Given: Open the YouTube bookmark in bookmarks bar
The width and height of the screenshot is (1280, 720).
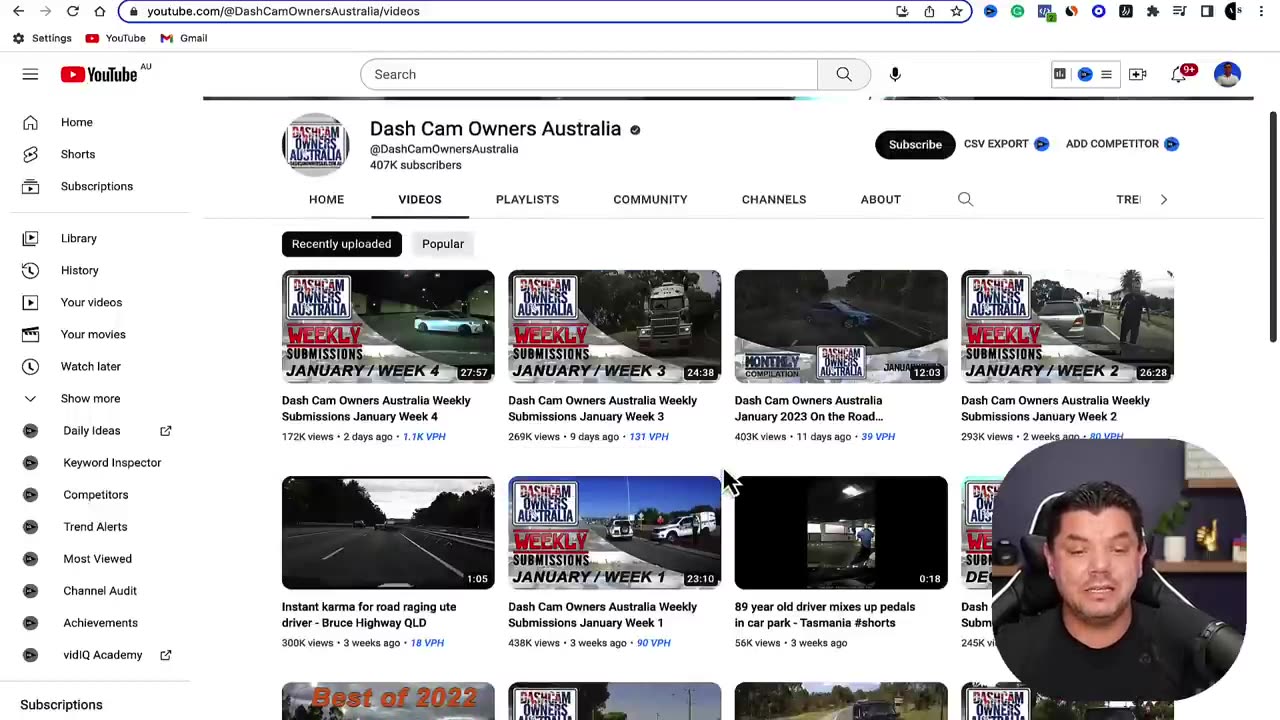Looking at the screenshot, I should [x=115, y=38].
